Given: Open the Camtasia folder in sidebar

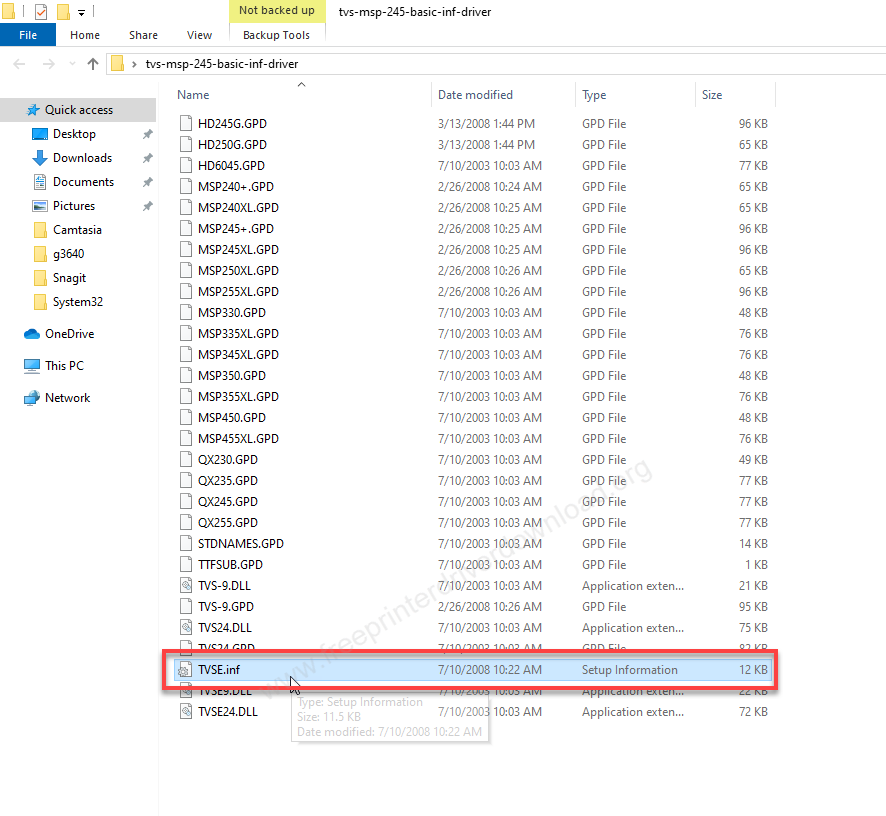Looking at the screenshot, I should pos(77,230).
